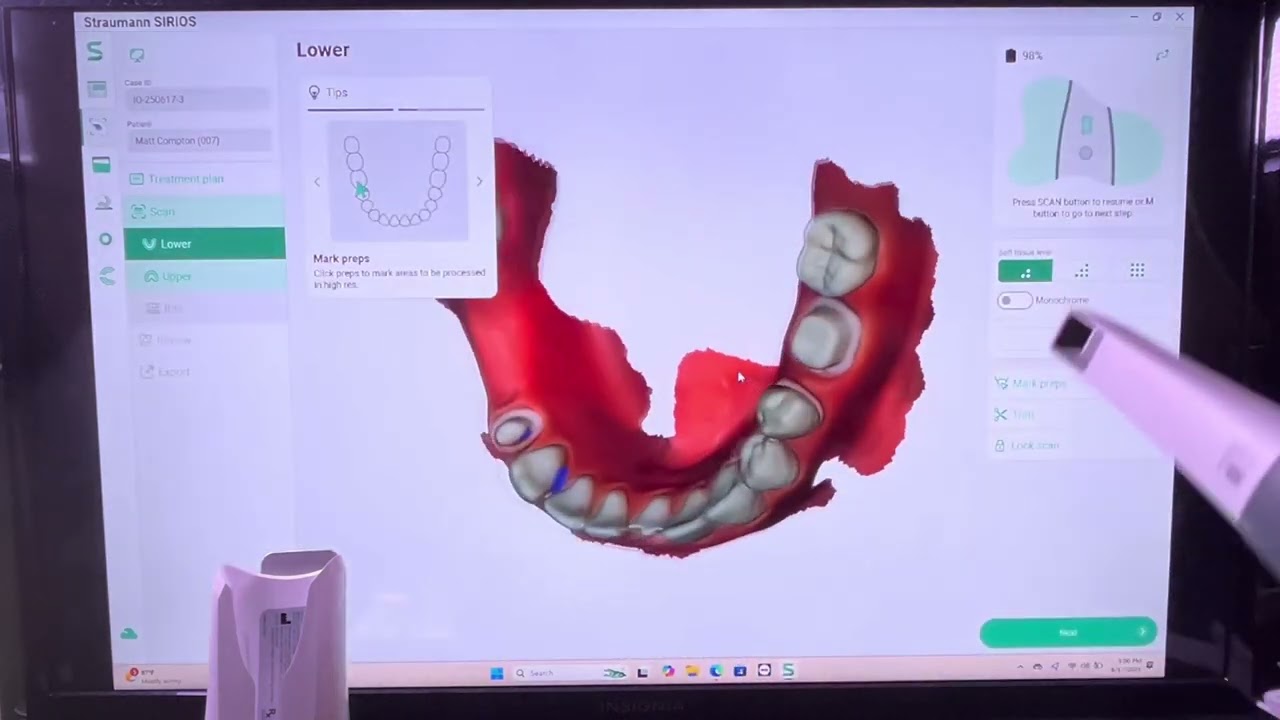Click the Mark preps tool
The image size is (1280, 720).
pos(1031,383)
